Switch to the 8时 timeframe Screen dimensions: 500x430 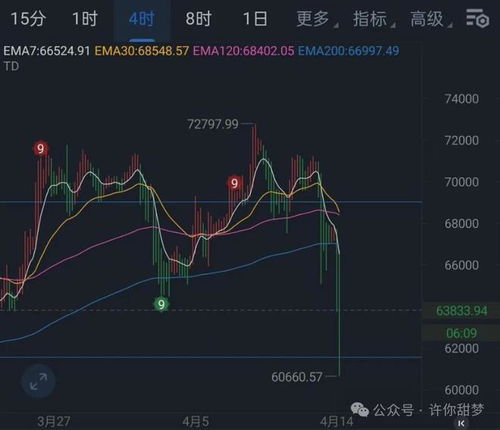click(199, 19)
